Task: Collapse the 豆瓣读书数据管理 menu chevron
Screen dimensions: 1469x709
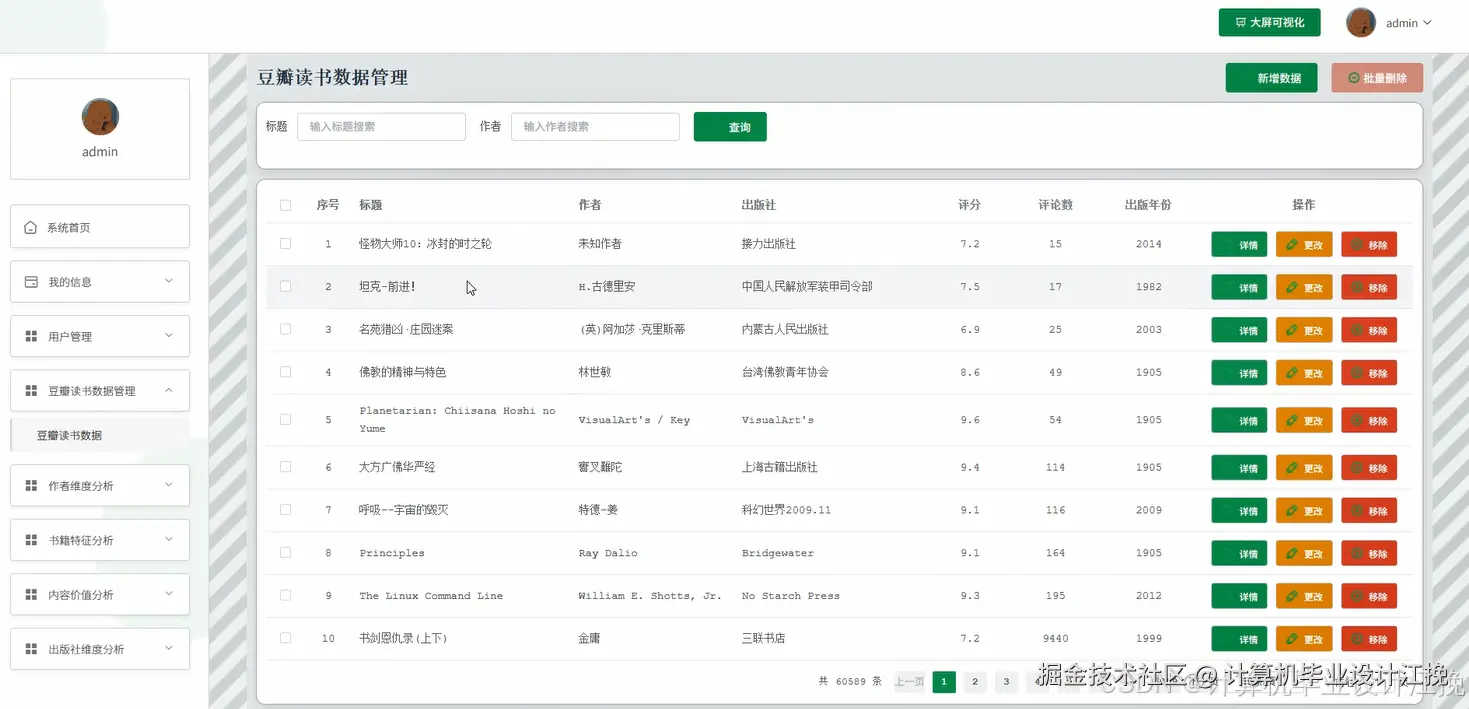Action: click(168, 390)
